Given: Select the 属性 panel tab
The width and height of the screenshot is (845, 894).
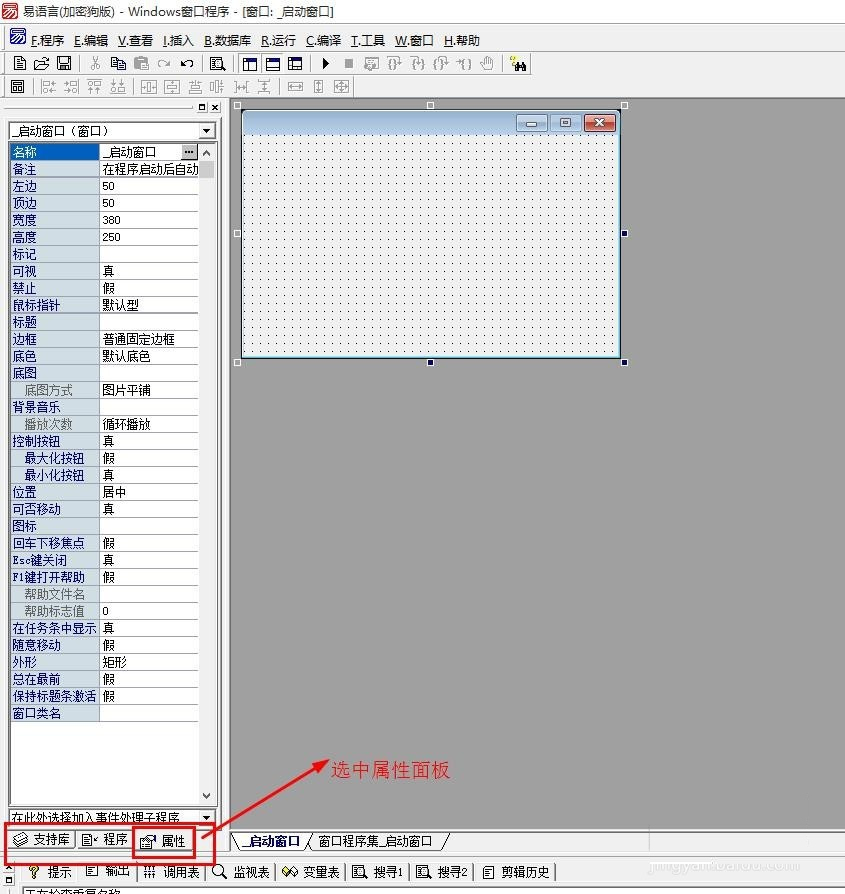Looking at the screenshot, I should (163, 841).
